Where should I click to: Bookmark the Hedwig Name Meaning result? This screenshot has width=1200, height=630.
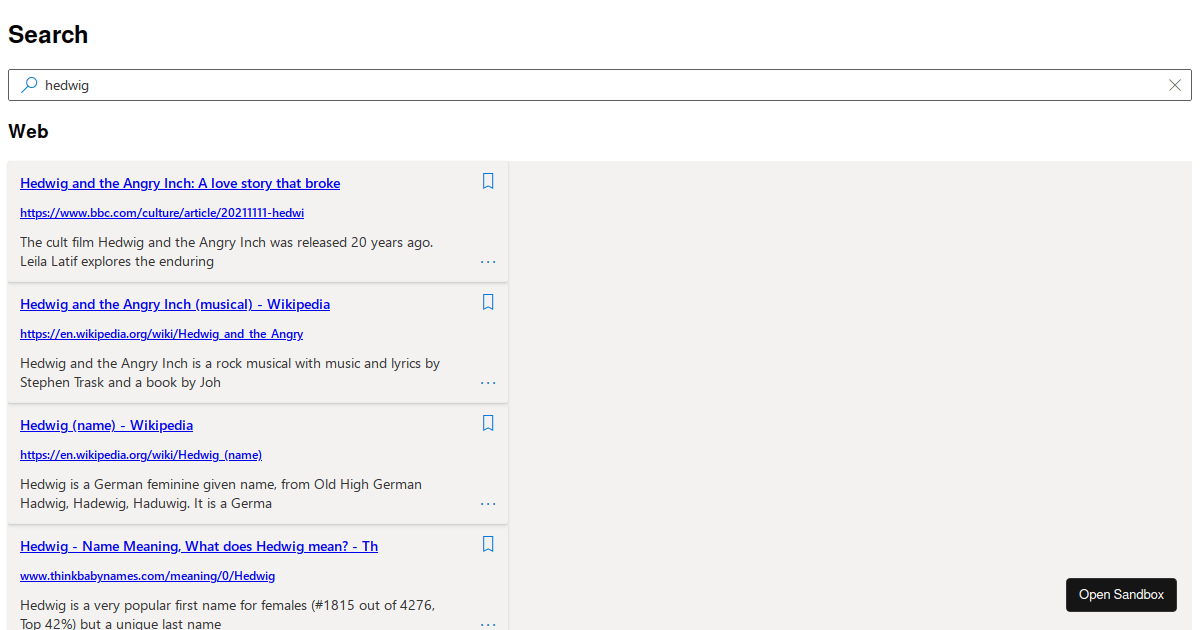488,544
